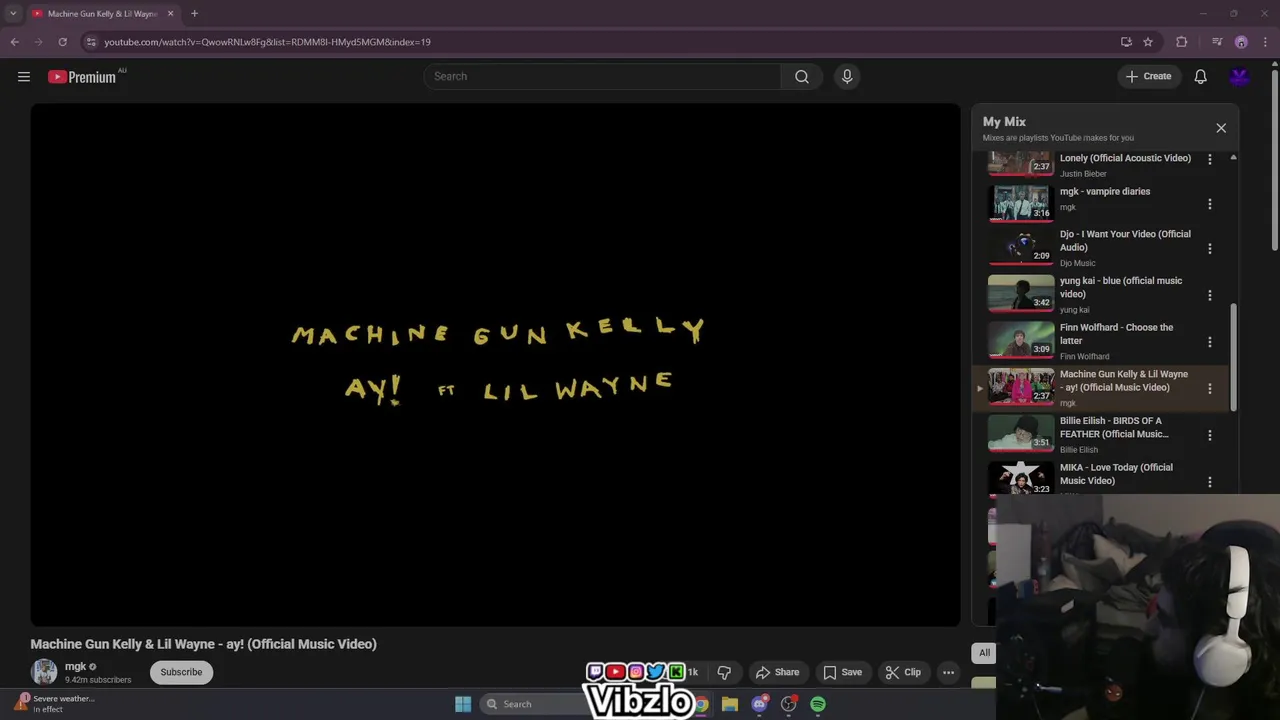Open more actions ellipsis below video

pos(948,672)
